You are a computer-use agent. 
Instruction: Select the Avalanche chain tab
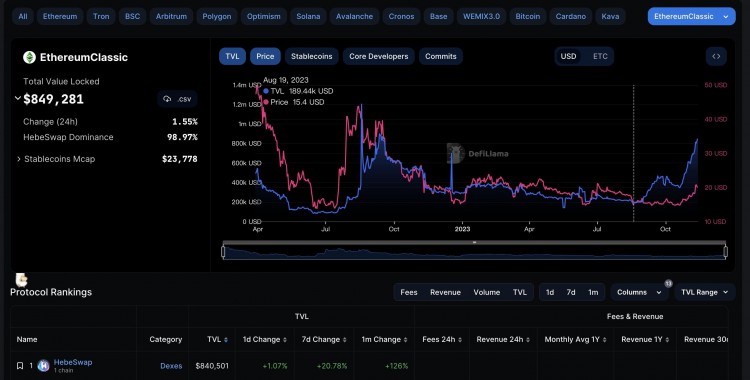click(354, 16)
